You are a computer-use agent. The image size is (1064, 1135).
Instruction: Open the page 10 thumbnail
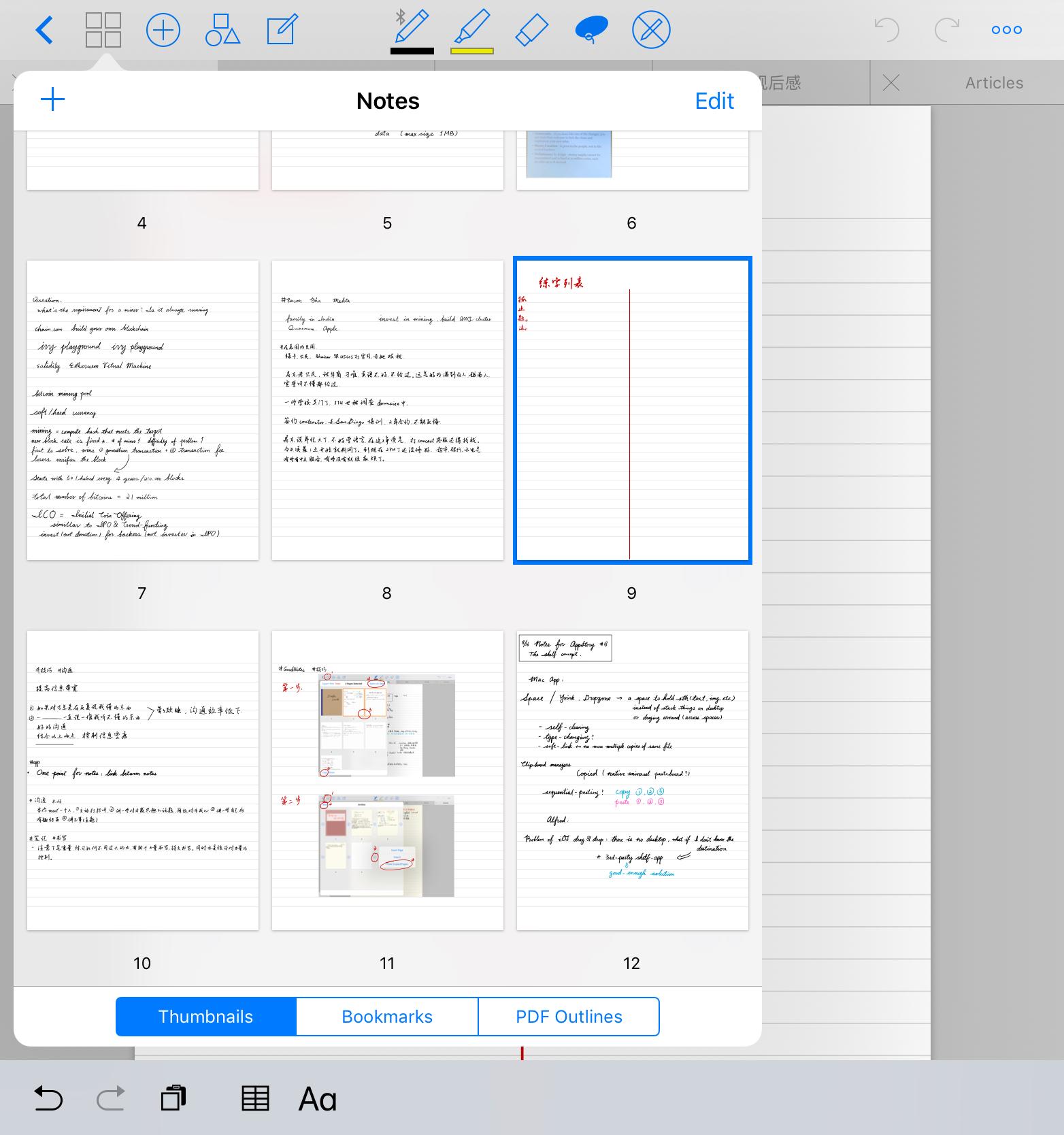143,780
